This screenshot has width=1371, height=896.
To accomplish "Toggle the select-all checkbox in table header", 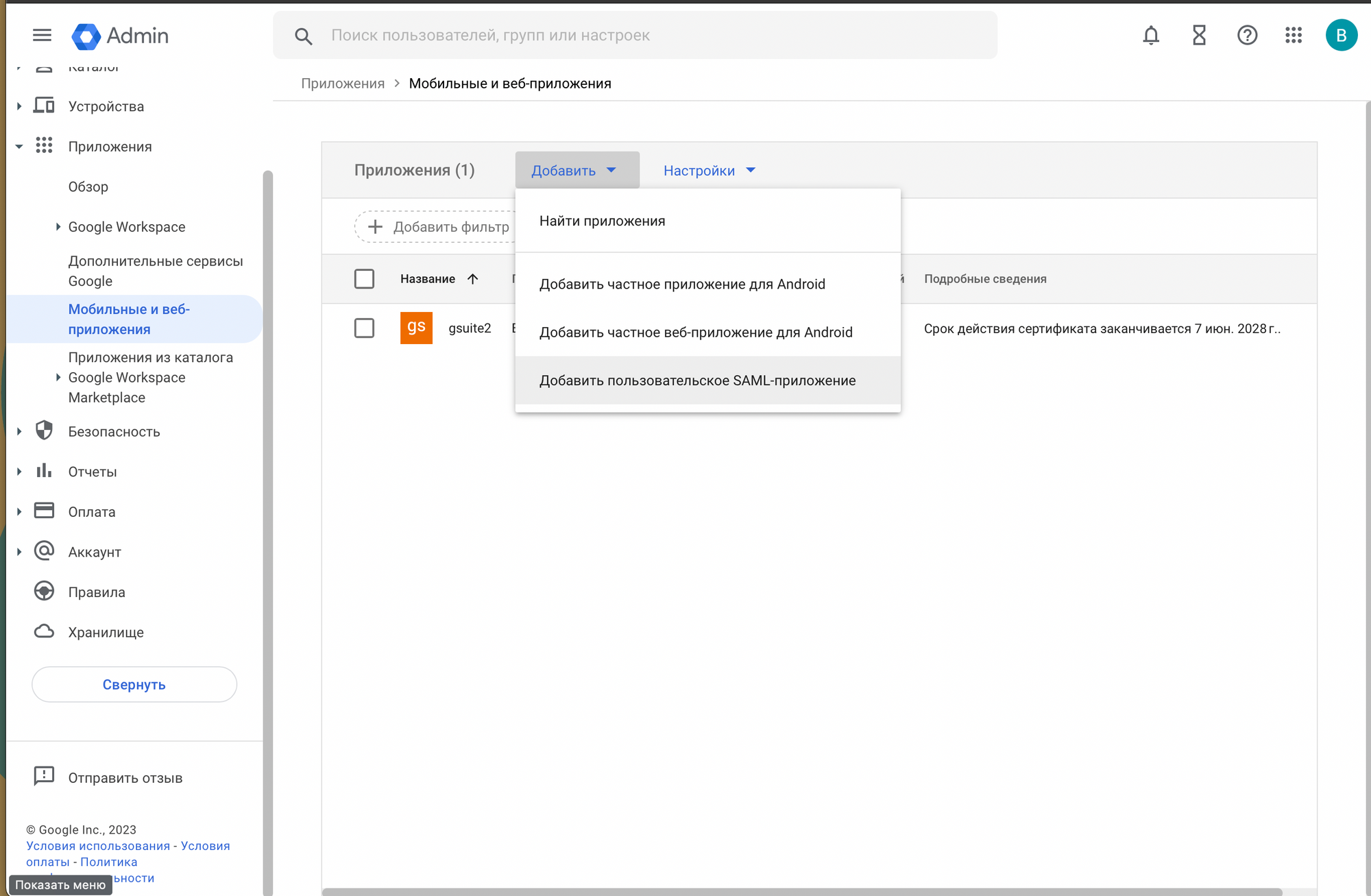I will click(364, 279).
